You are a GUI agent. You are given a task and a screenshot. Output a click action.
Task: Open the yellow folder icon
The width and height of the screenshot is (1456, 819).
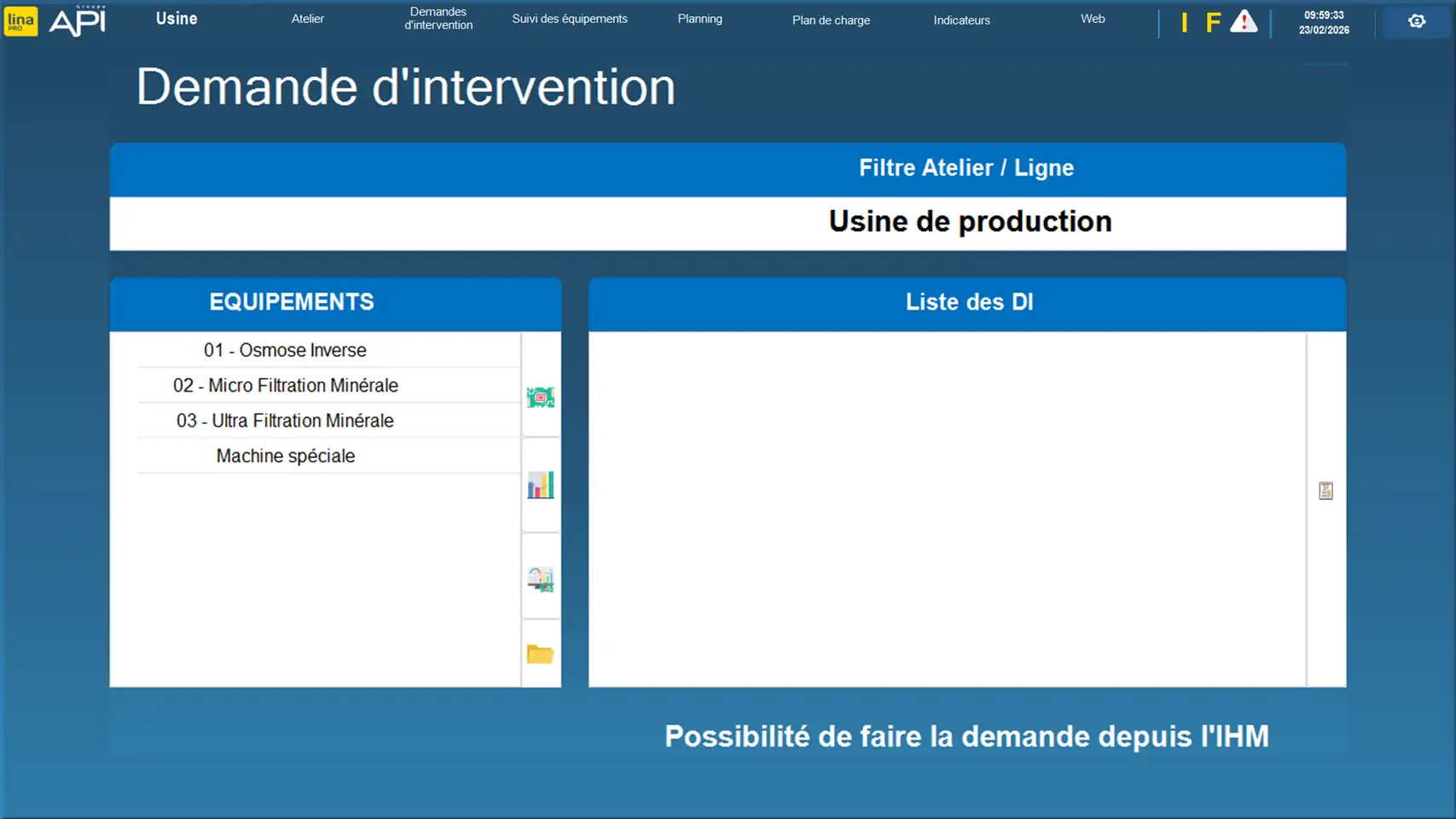[x=540, y=654]
